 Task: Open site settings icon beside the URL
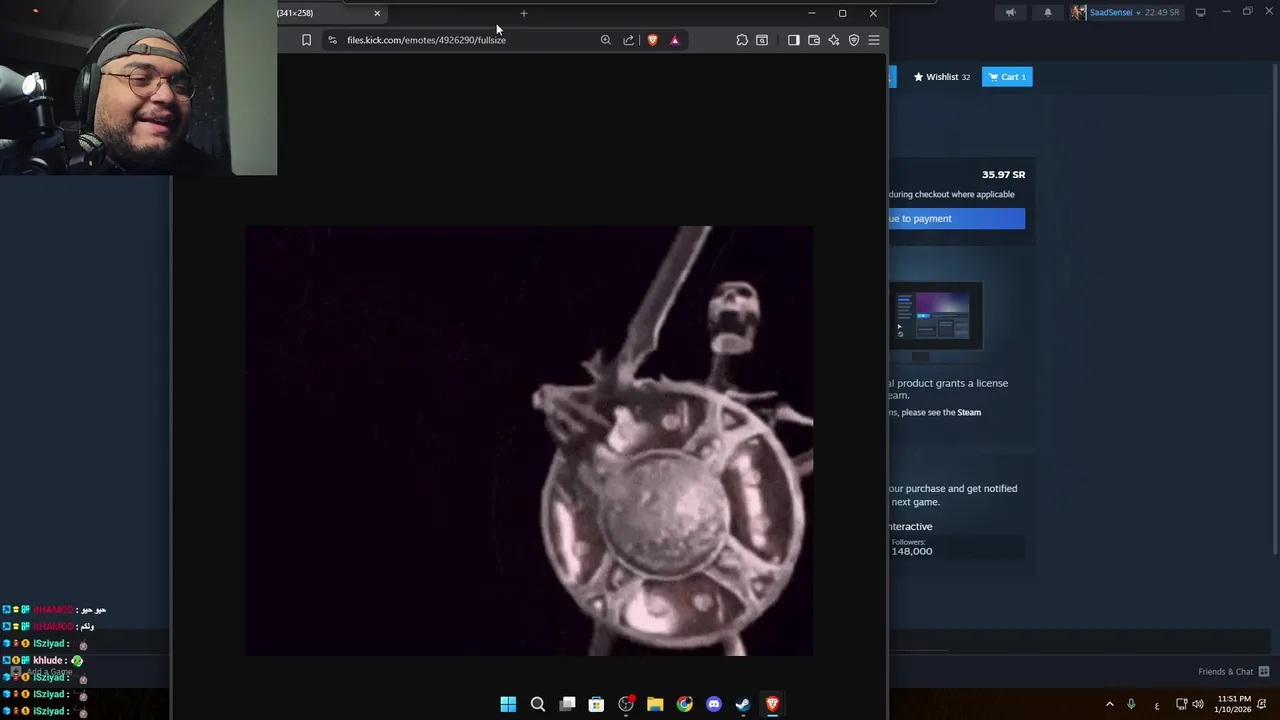coord(332,40)
